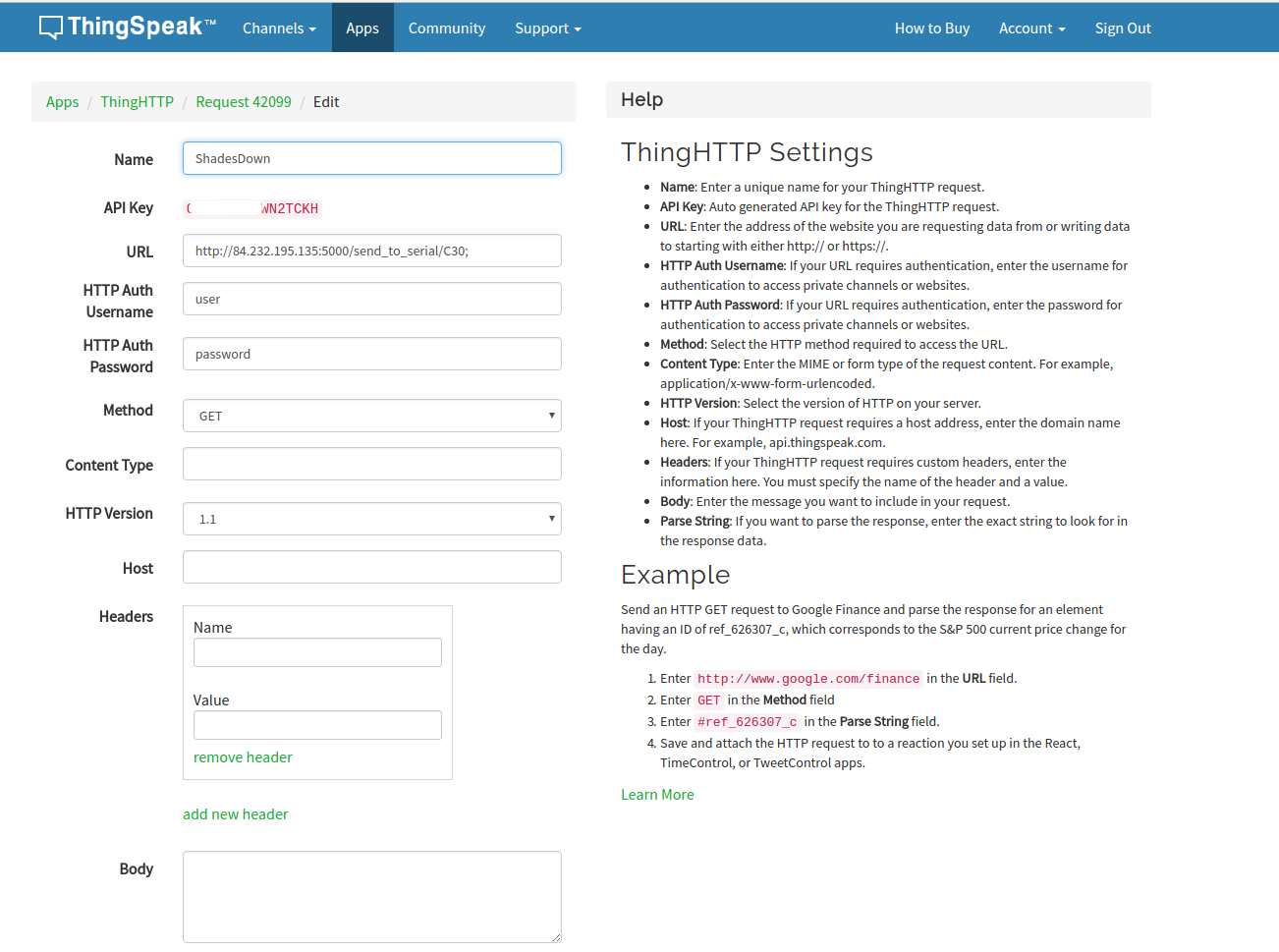The height and width of the screenshot is (952, 1279).
Task: Focus the HTTP Auth Username field
Action: click(x=372, y=299)
